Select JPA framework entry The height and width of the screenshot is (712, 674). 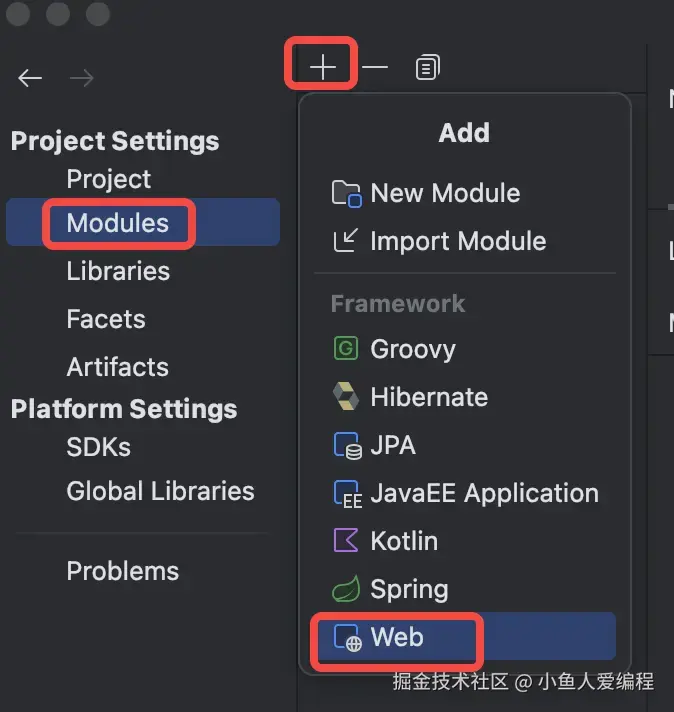[x=392, y=445]
